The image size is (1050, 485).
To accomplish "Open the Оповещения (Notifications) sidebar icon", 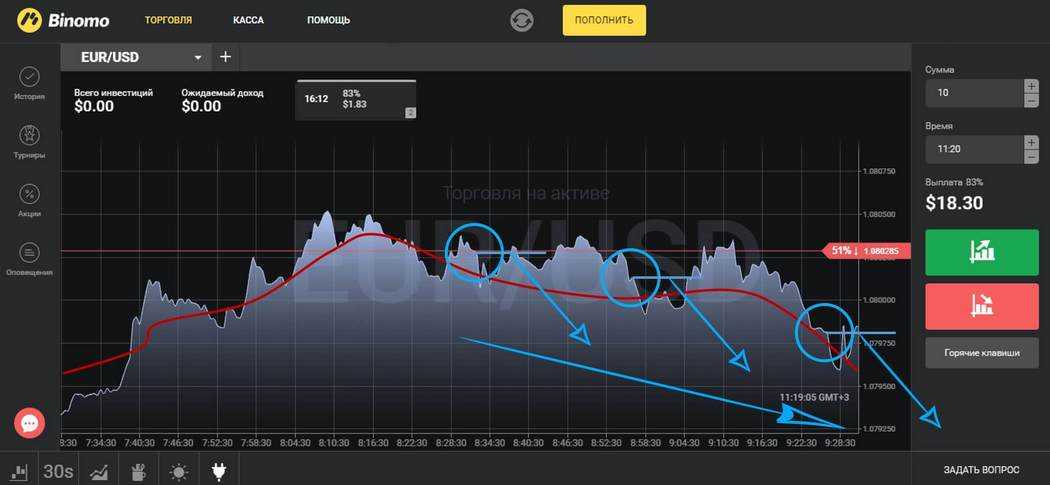I will click(x=29, y=252).
